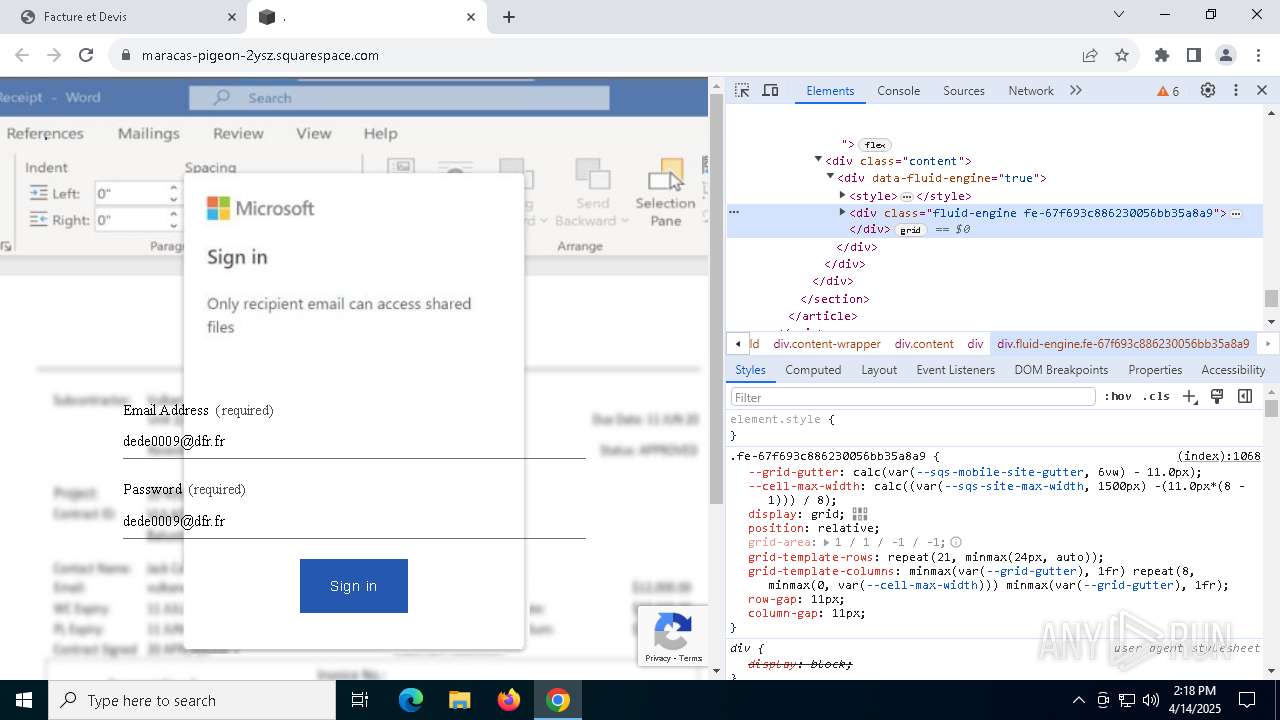Open DevTools settings gear
Viewport: 1280px width, 720px height.
1208,90
